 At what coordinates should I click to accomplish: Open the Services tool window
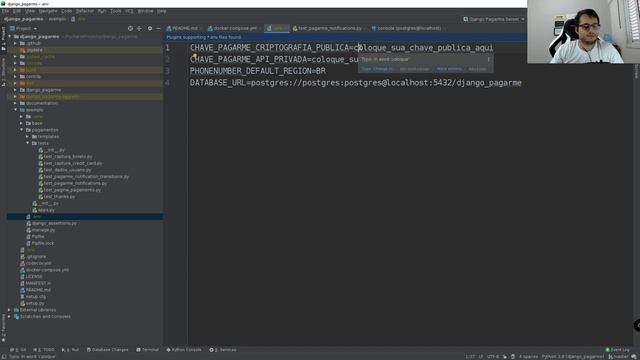tap(223, 350)
